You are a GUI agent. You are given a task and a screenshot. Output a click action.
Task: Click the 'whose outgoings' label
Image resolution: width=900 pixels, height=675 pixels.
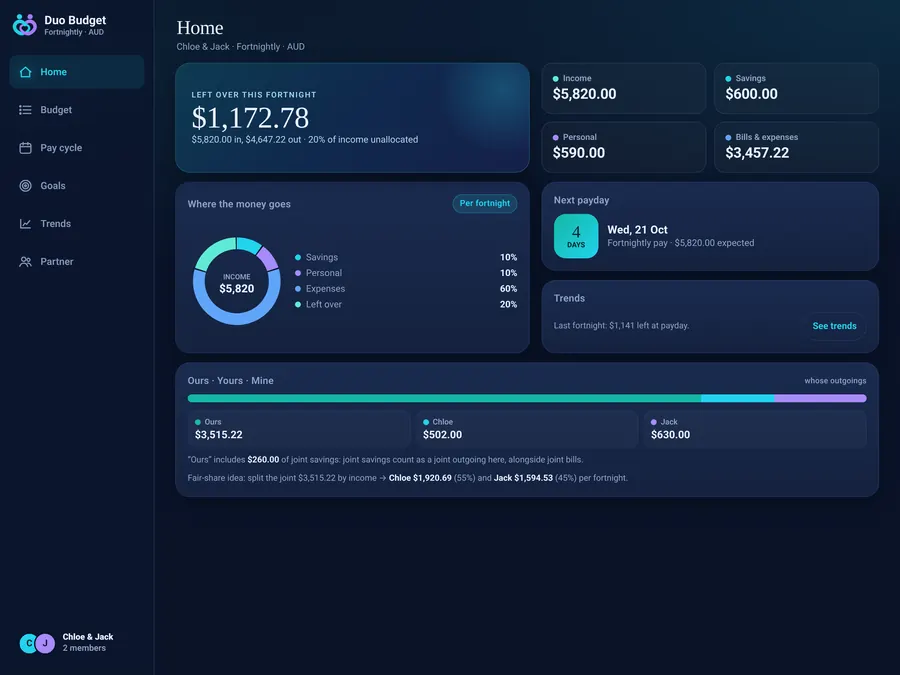pos(835,381)
